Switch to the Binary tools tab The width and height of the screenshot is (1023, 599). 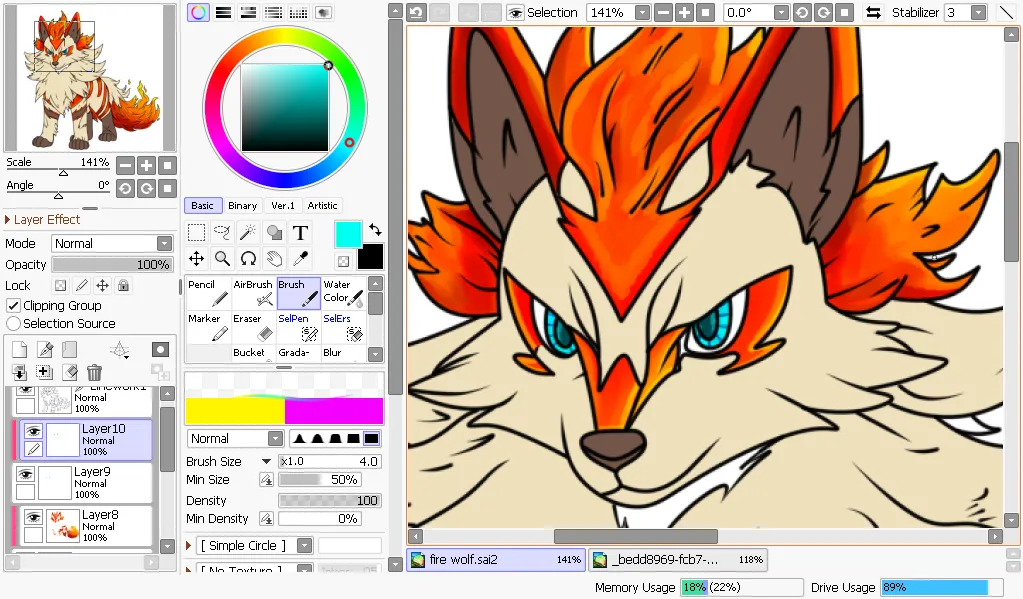click(243, 206)
